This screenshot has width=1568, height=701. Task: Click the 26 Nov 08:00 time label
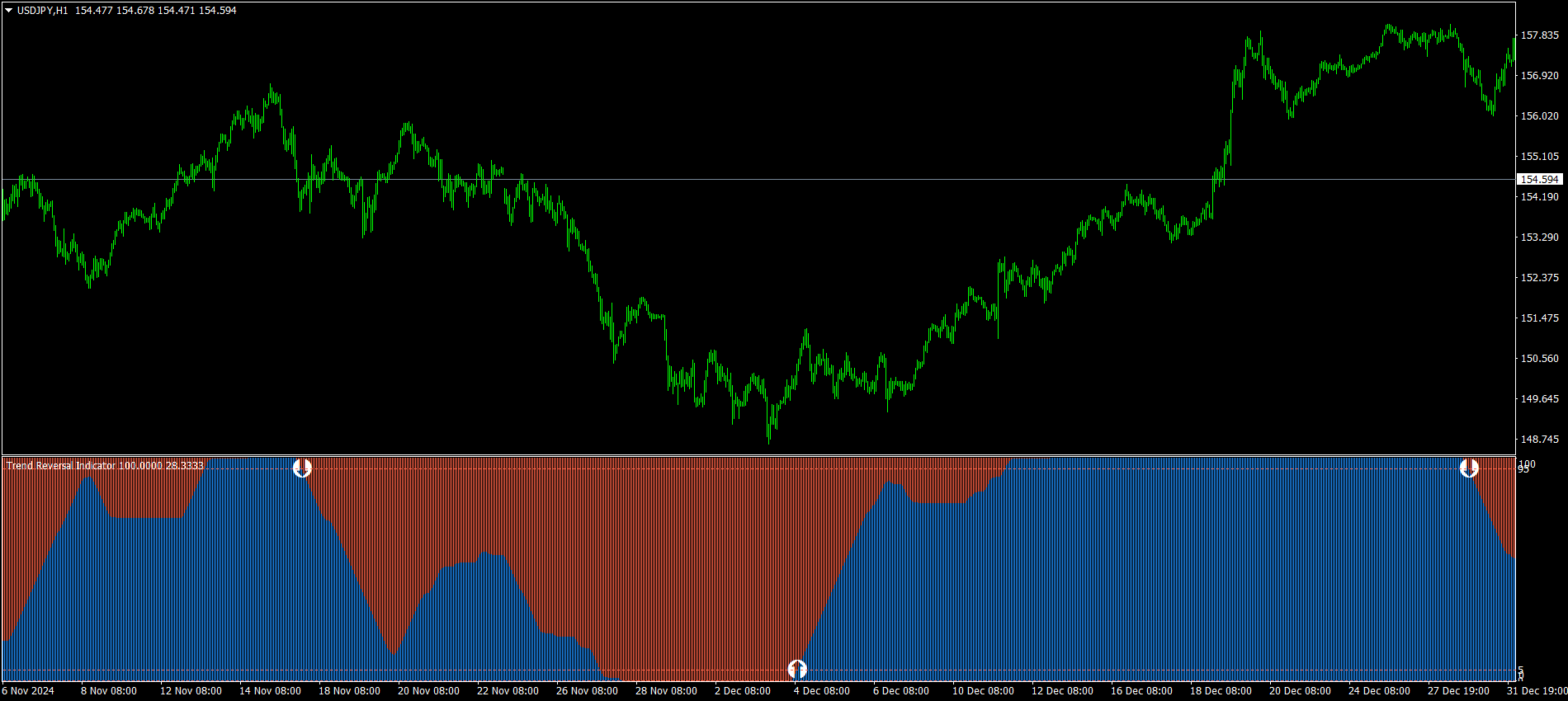(x=586, y=691)
